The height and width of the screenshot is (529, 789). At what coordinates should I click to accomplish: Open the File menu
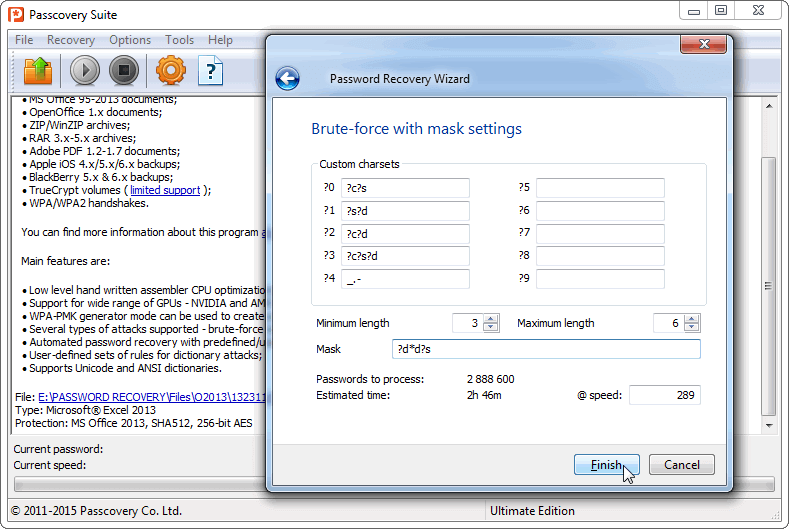pyautogui.click(x=24, y=40)
